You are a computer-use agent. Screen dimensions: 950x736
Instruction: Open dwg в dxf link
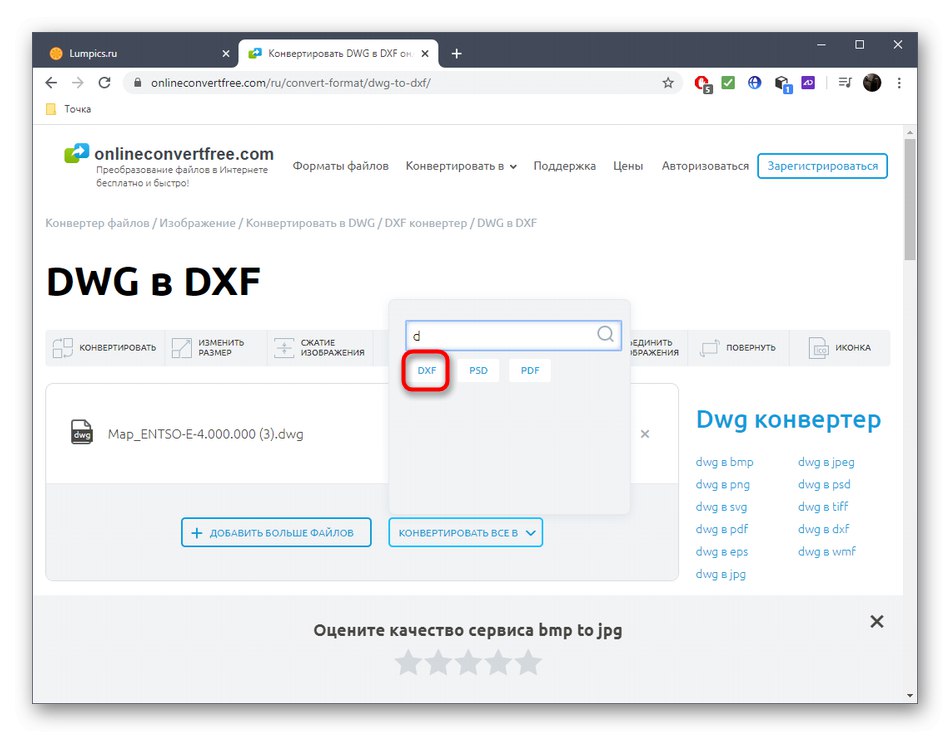pyautogui.click(x=824, y=529)
